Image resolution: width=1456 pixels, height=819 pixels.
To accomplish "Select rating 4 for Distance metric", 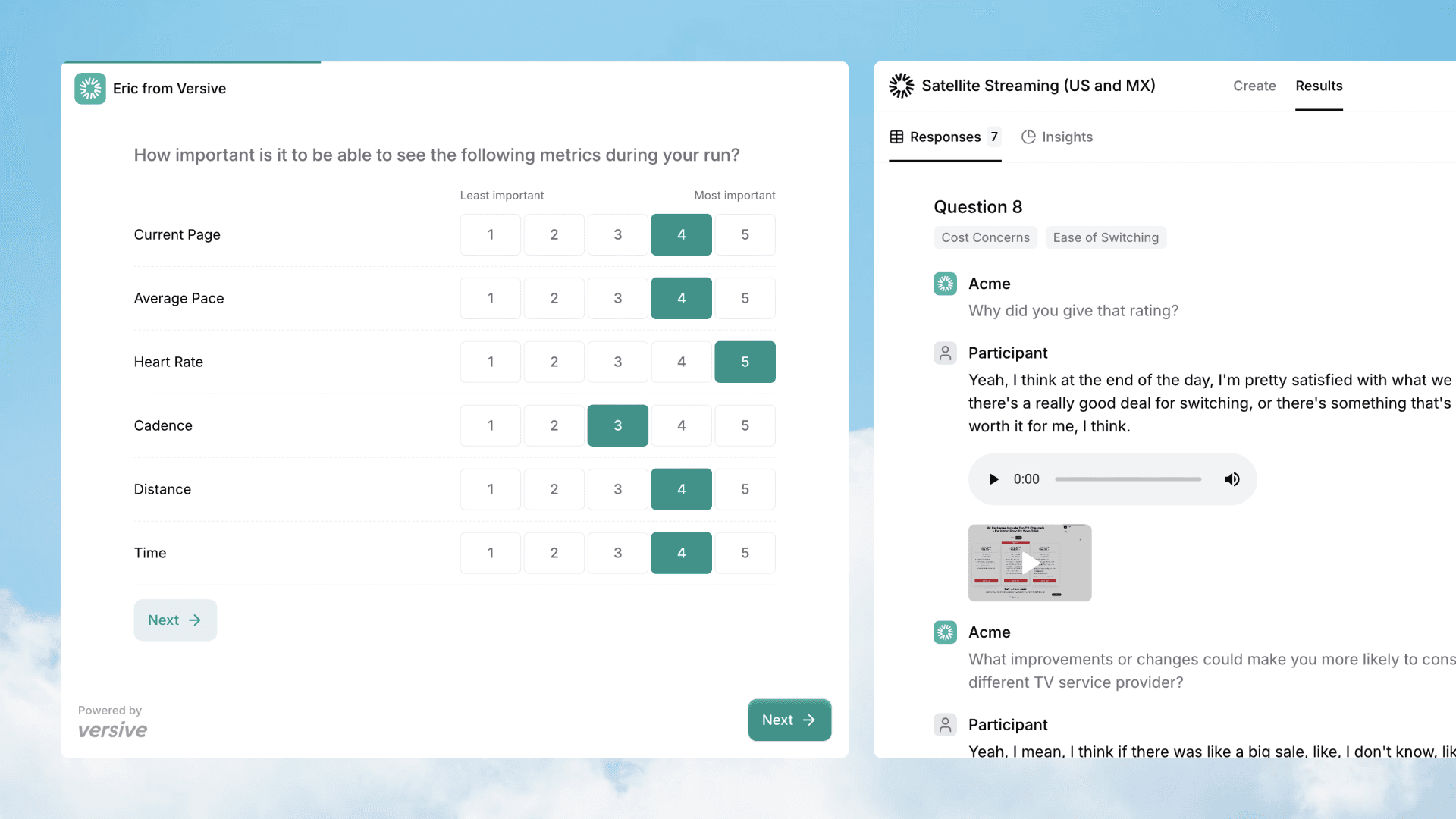I will (x=681, y=489).
